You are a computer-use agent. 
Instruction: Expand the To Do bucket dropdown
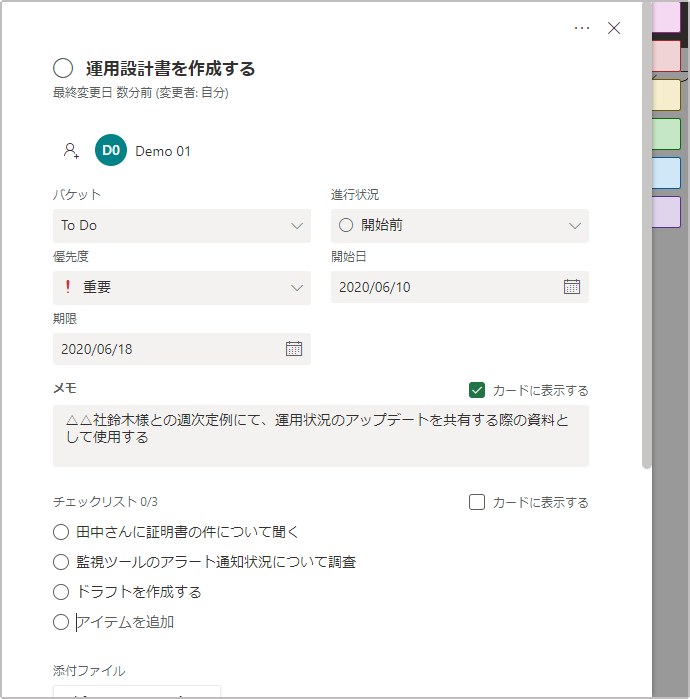(182, 226)
